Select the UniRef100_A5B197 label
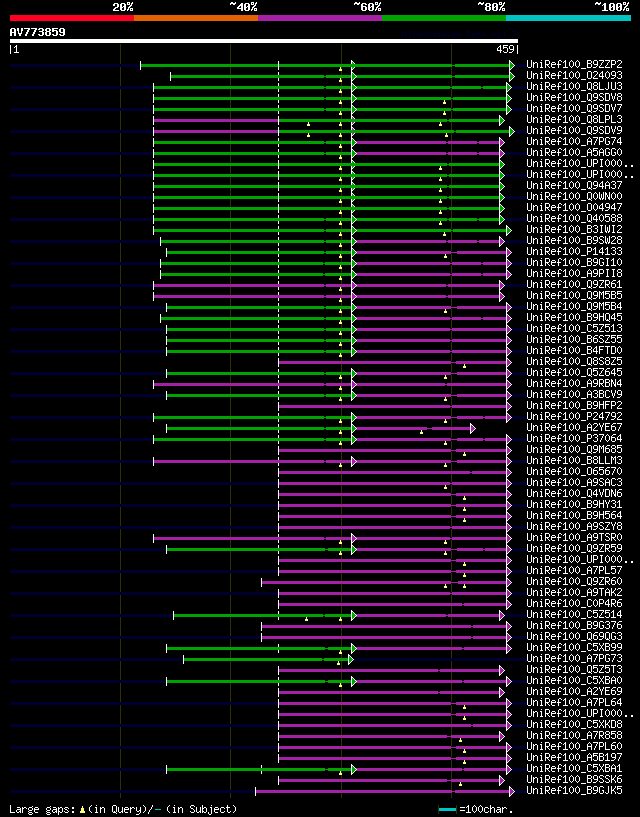This screenshot has height=817, width=640. 574,758
